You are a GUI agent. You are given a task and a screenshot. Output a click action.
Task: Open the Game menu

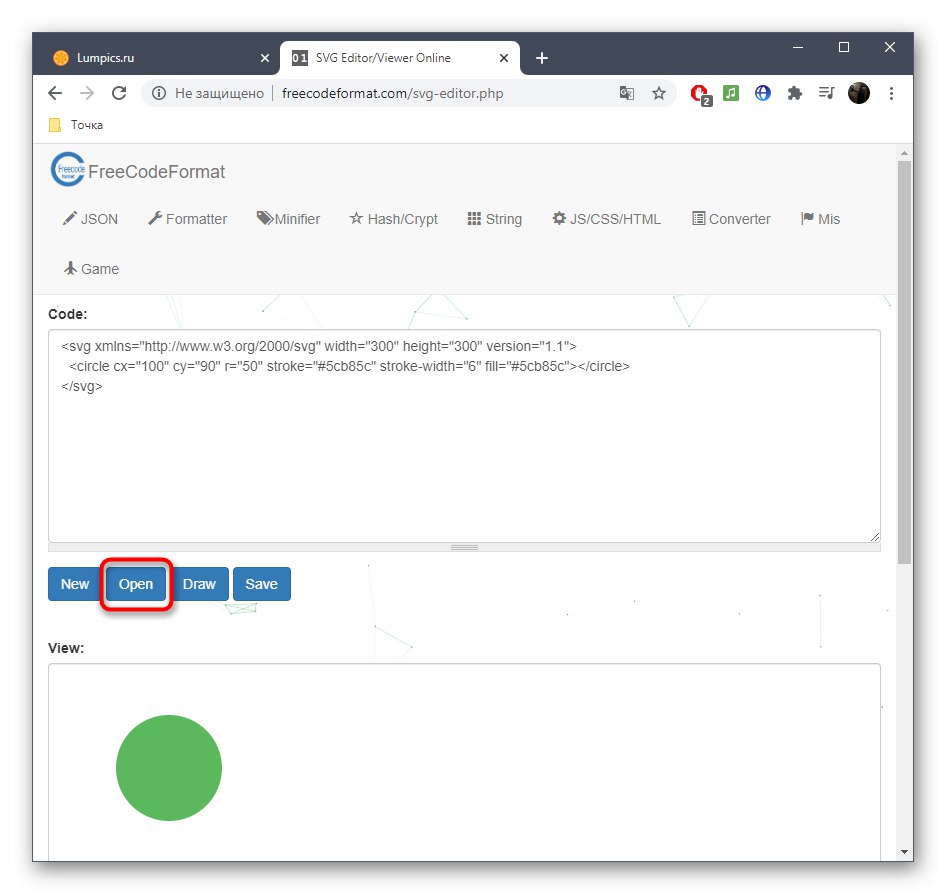pos(92,269)
